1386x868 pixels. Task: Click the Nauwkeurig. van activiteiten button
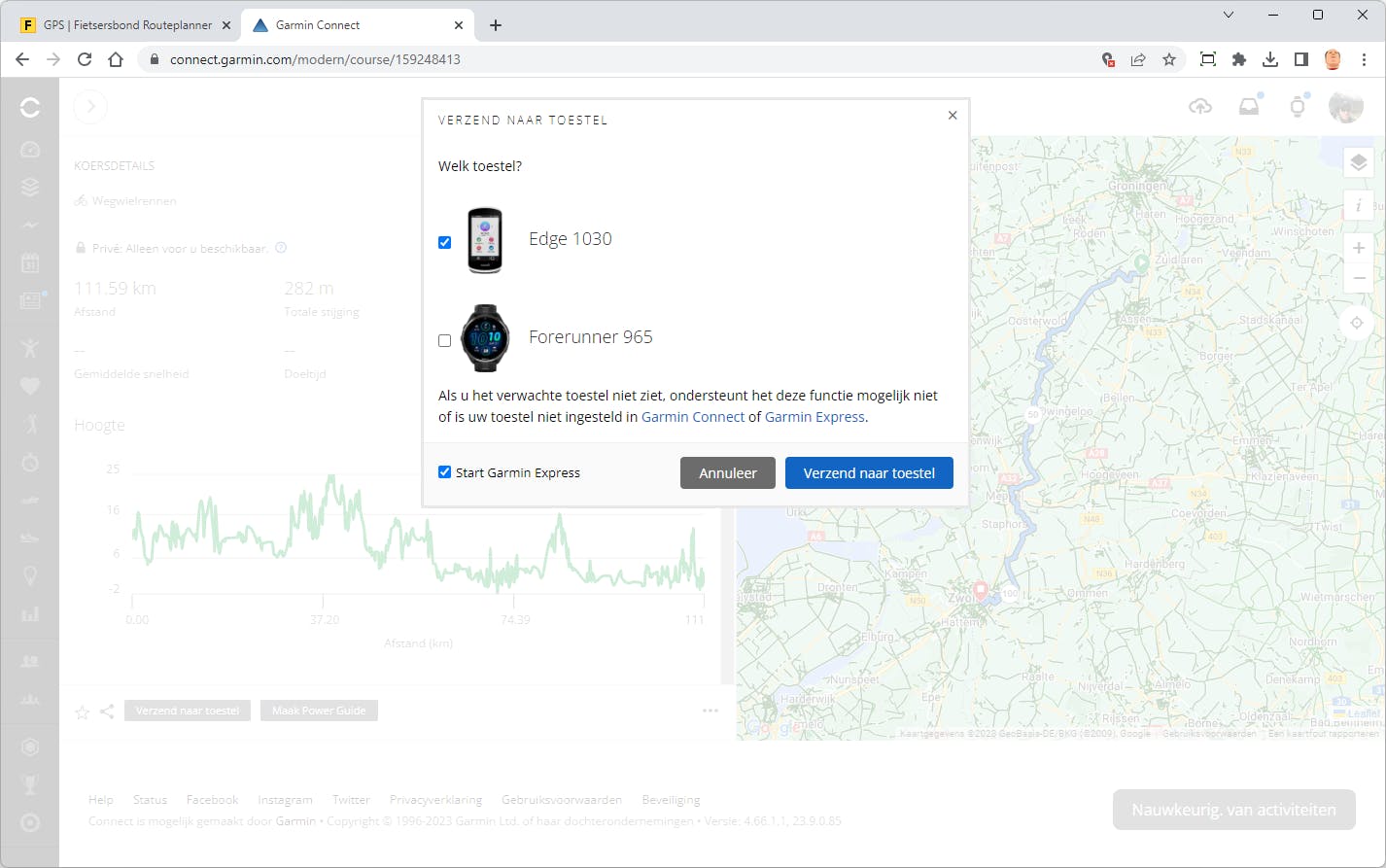tap(1233, 810)
